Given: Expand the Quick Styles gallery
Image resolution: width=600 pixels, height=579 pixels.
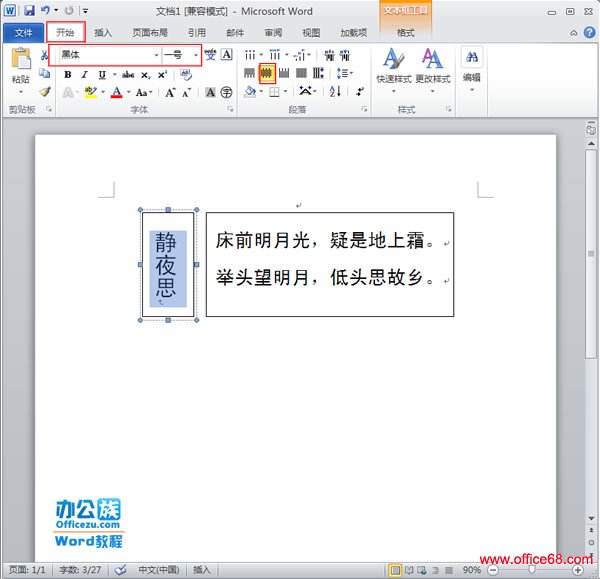Looking at the screenshot, I should [x=394, y=71].
